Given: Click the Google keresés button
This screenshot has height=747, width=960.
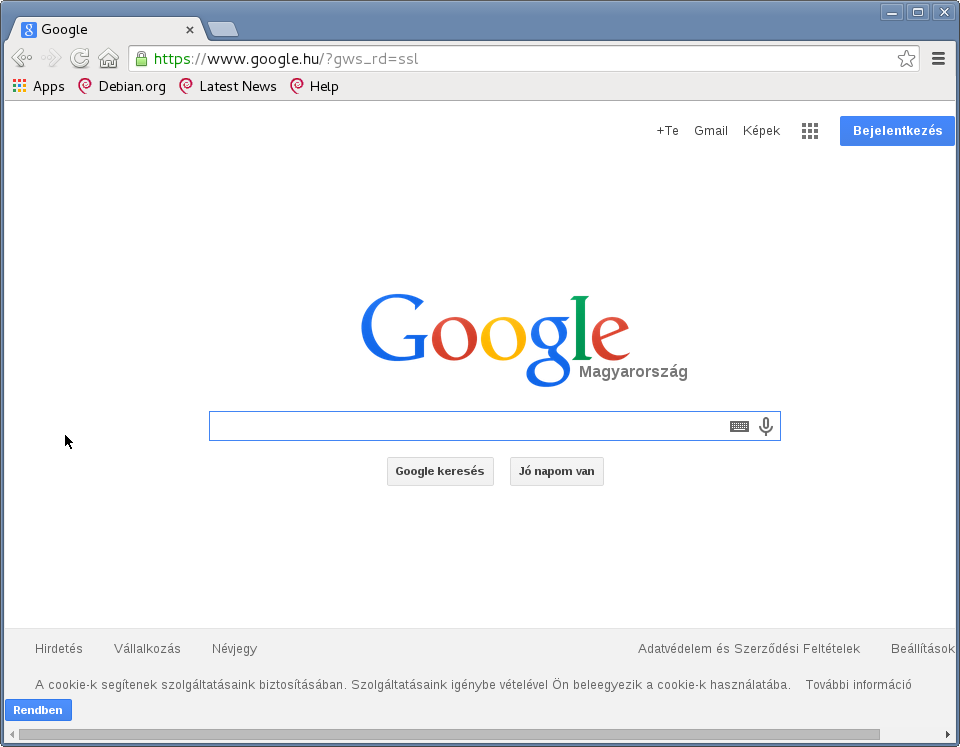Looking at the screenshot, I should [440, 471].
